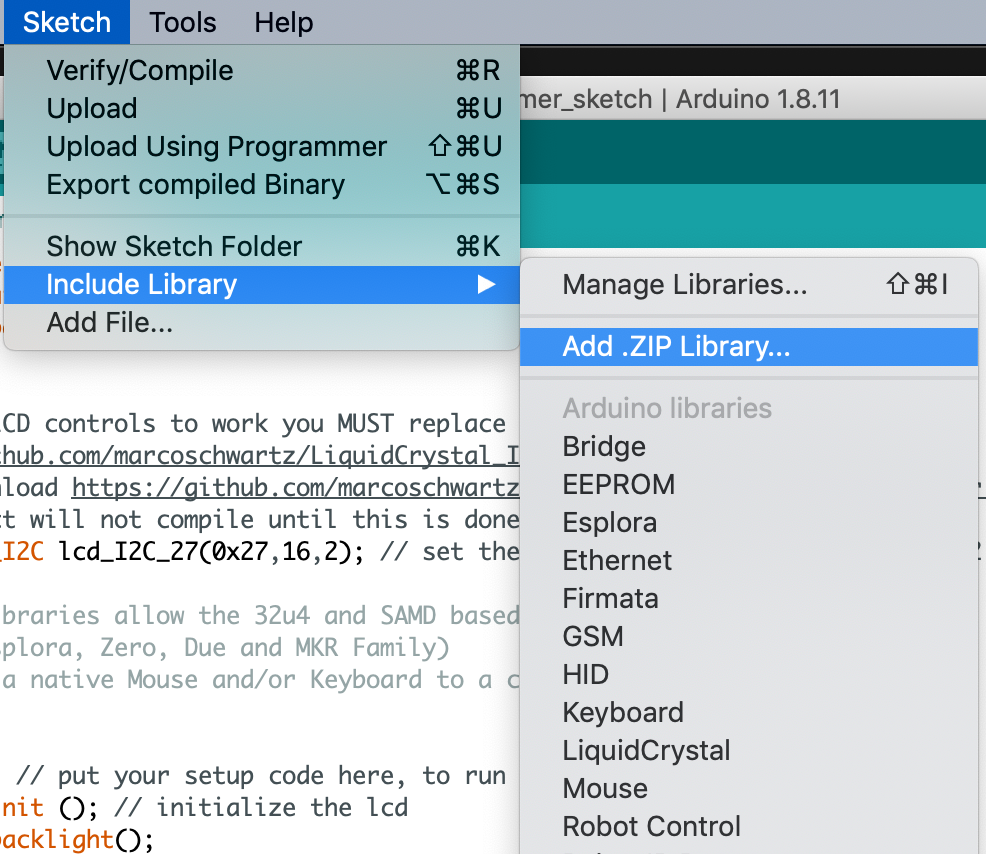This screenshot has width=986, height=854.
Task: Include the Ethernet library
Action: point(749,560)
